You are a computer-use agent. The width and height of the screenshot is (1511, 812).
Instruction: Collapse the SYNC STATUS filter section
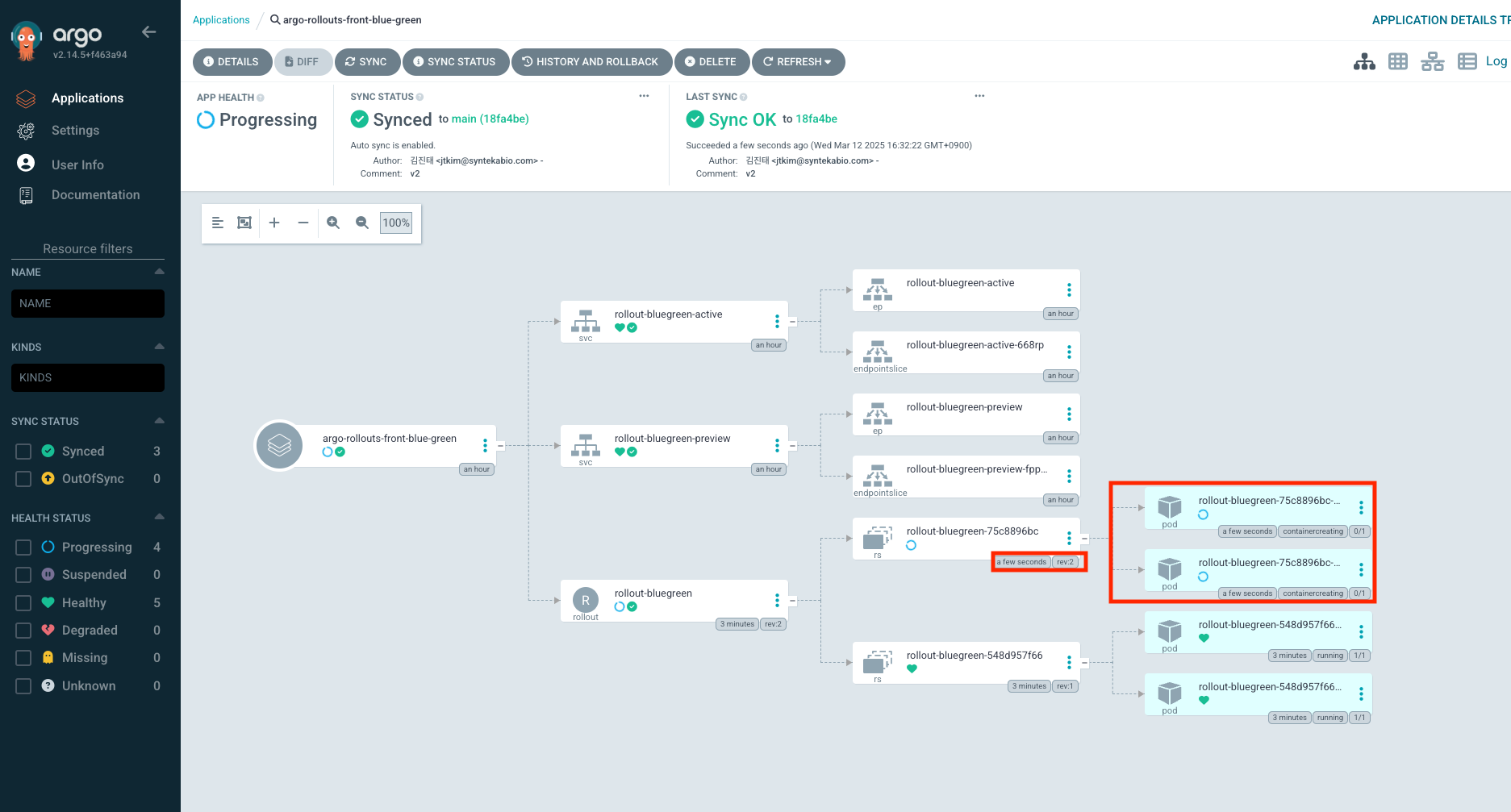pyautogui.click(x=159, y=421)
